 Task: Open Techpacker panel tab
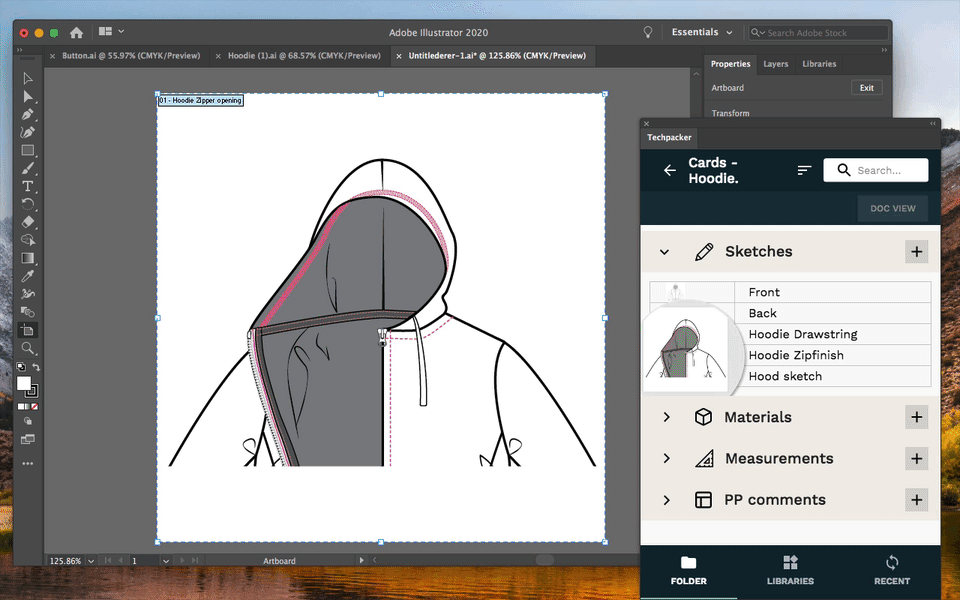click(669, 137)
